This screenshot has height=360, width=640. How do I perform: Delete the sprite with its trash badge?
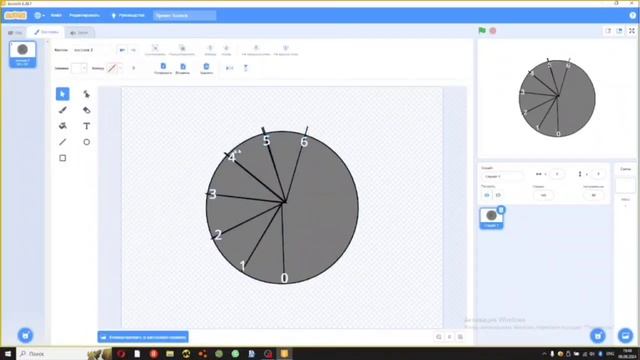[501, 210]
